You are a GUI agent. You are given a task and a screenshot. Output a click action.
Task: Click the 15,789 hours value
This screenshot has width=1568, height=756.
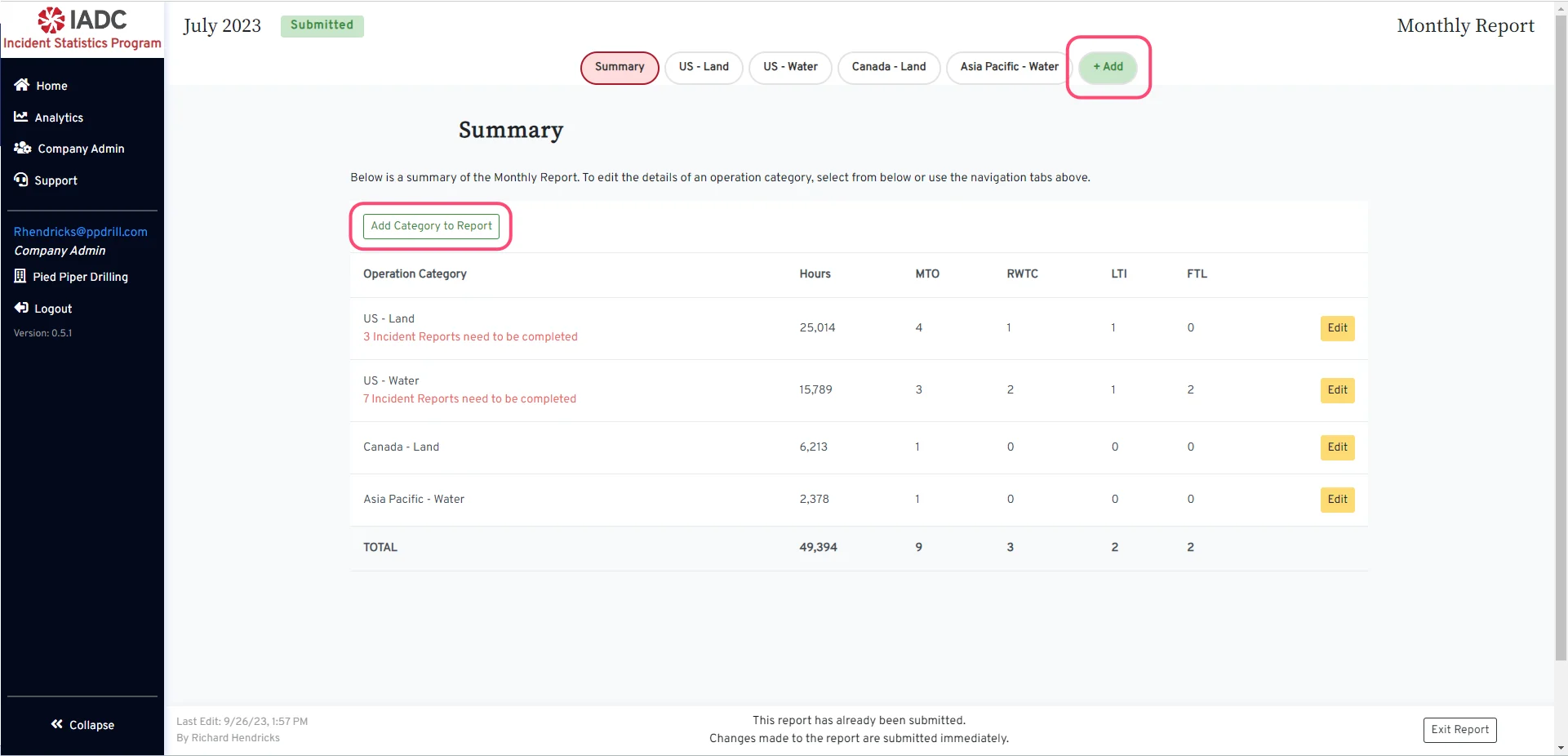(815, 390)
